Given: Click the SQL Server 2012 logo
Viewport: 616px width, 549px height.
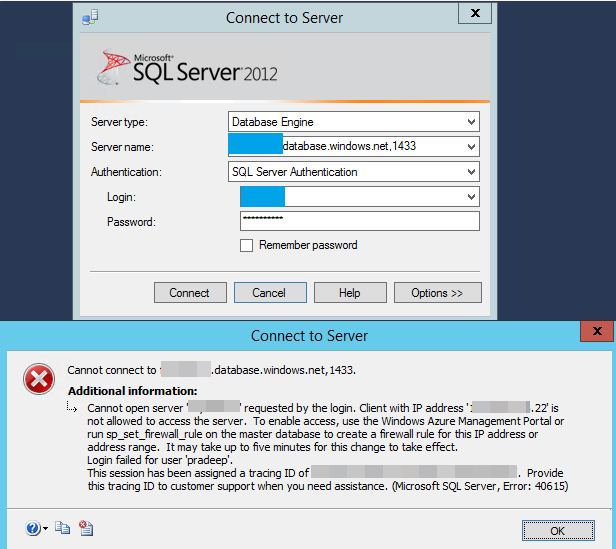Looking at the screenshot, I should 187,68.
